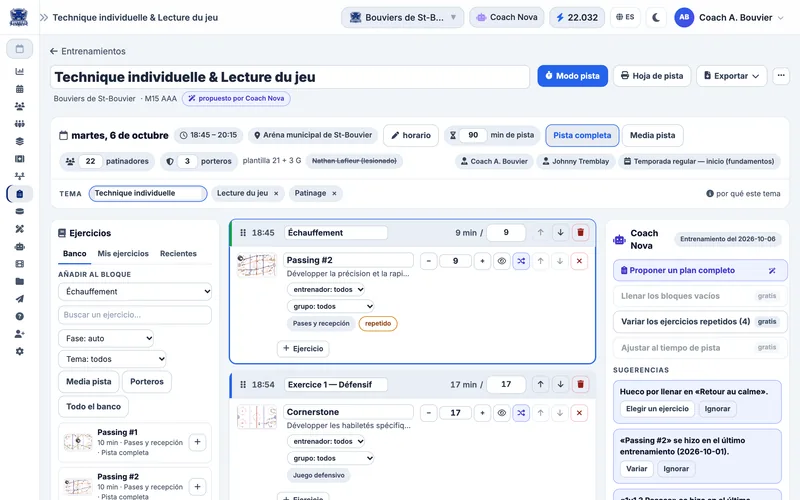Viewport: 800px width, 500px height.
Task: Preview Cornerstone with eye icon
Action: [x=502, y=413]
